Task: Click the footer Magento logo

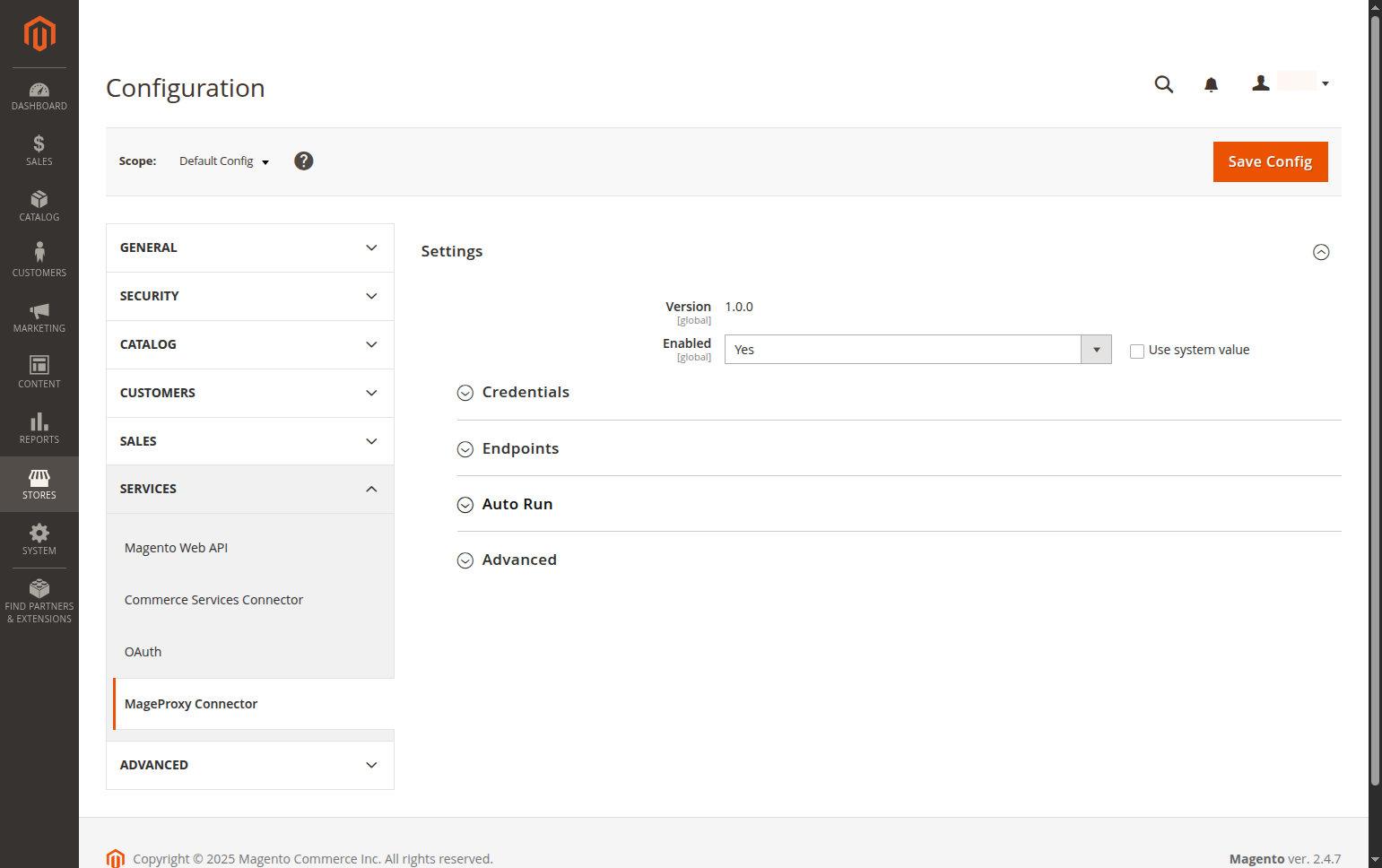Action: click(116, 858)
